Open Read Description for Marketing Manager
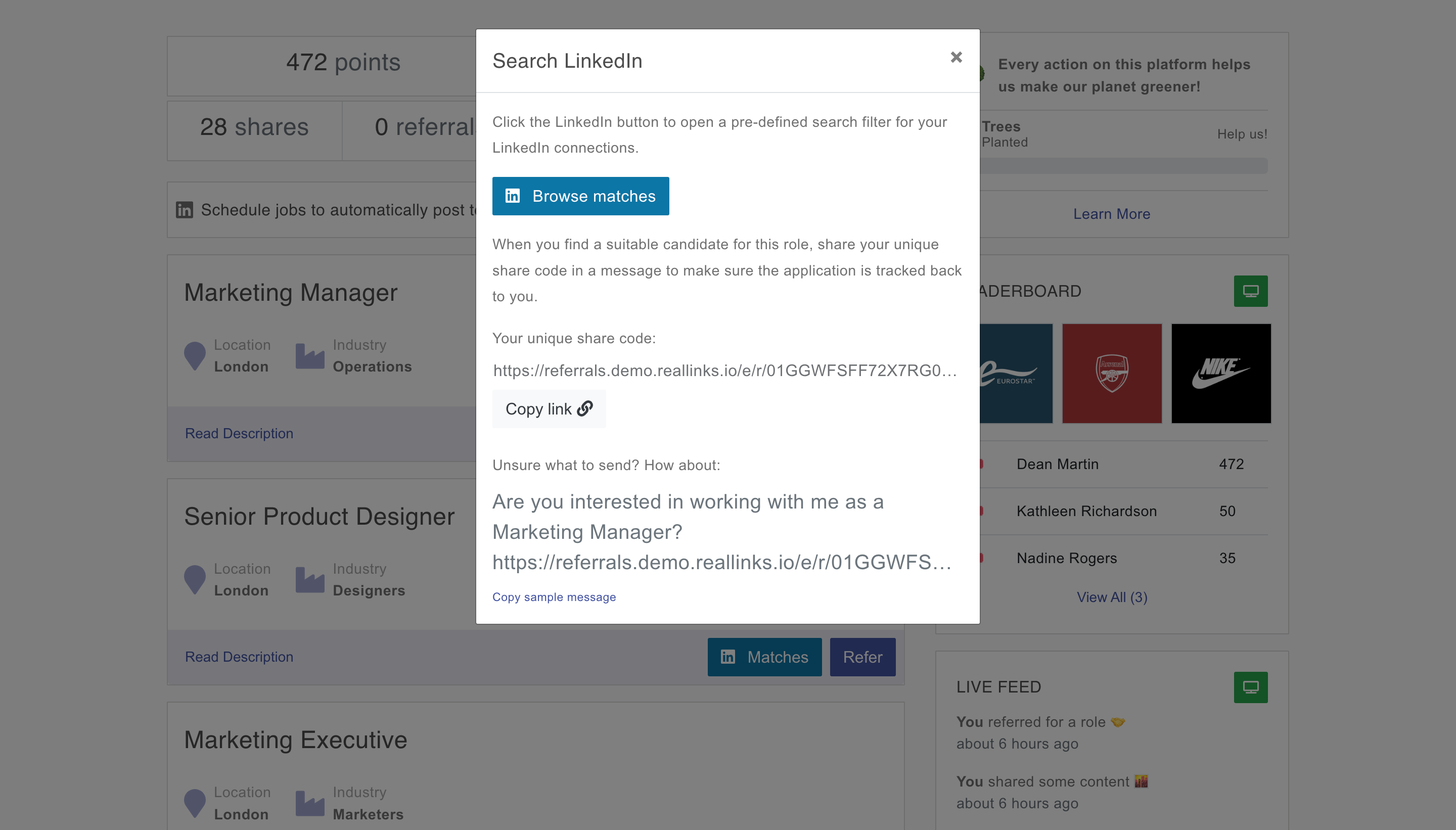Screen dimensions: 1456x830 pyautogui.click(x=239, y=433)
